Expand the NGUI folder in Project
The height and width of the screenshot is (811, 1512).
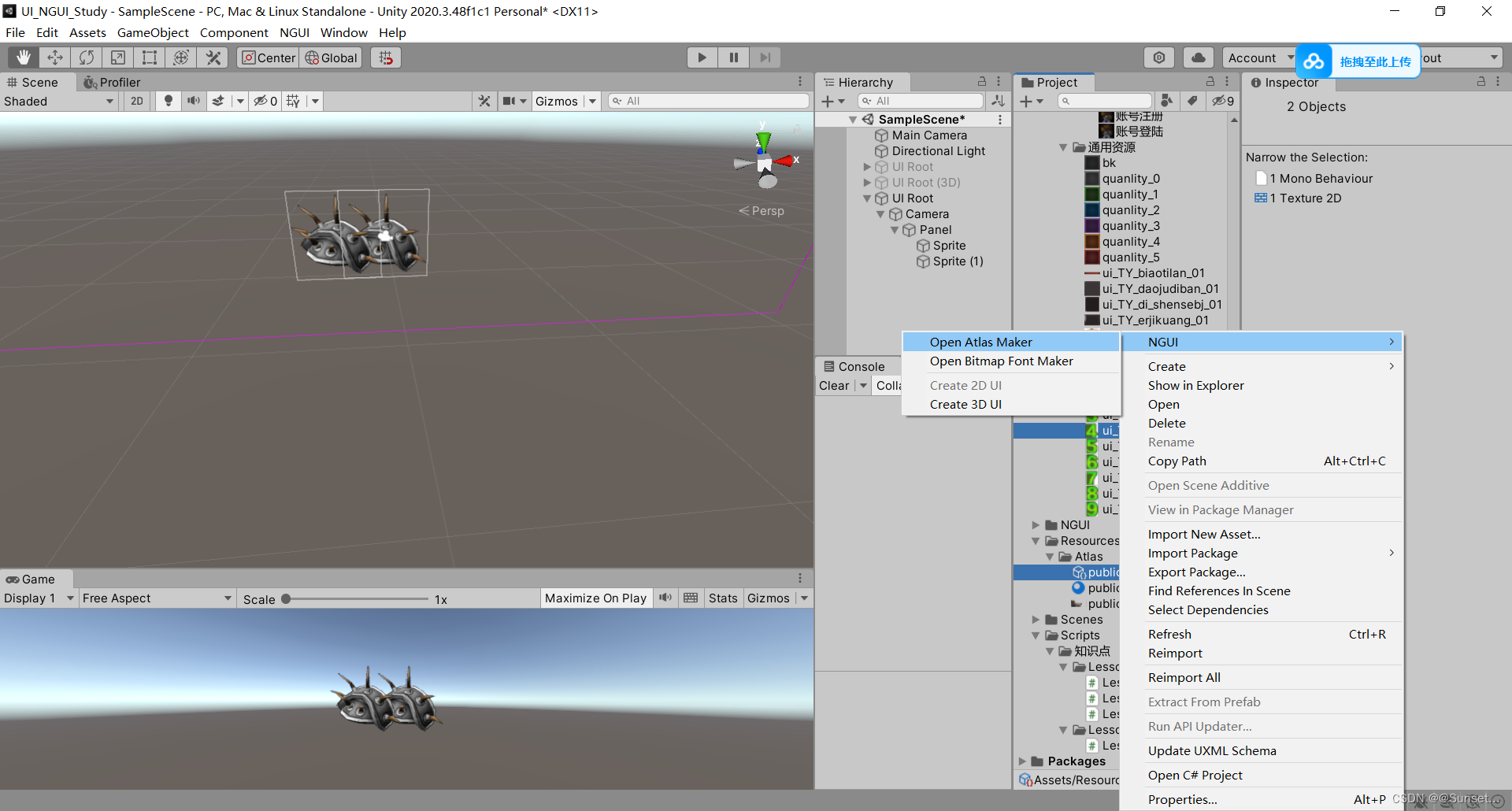coord(1036,525)
